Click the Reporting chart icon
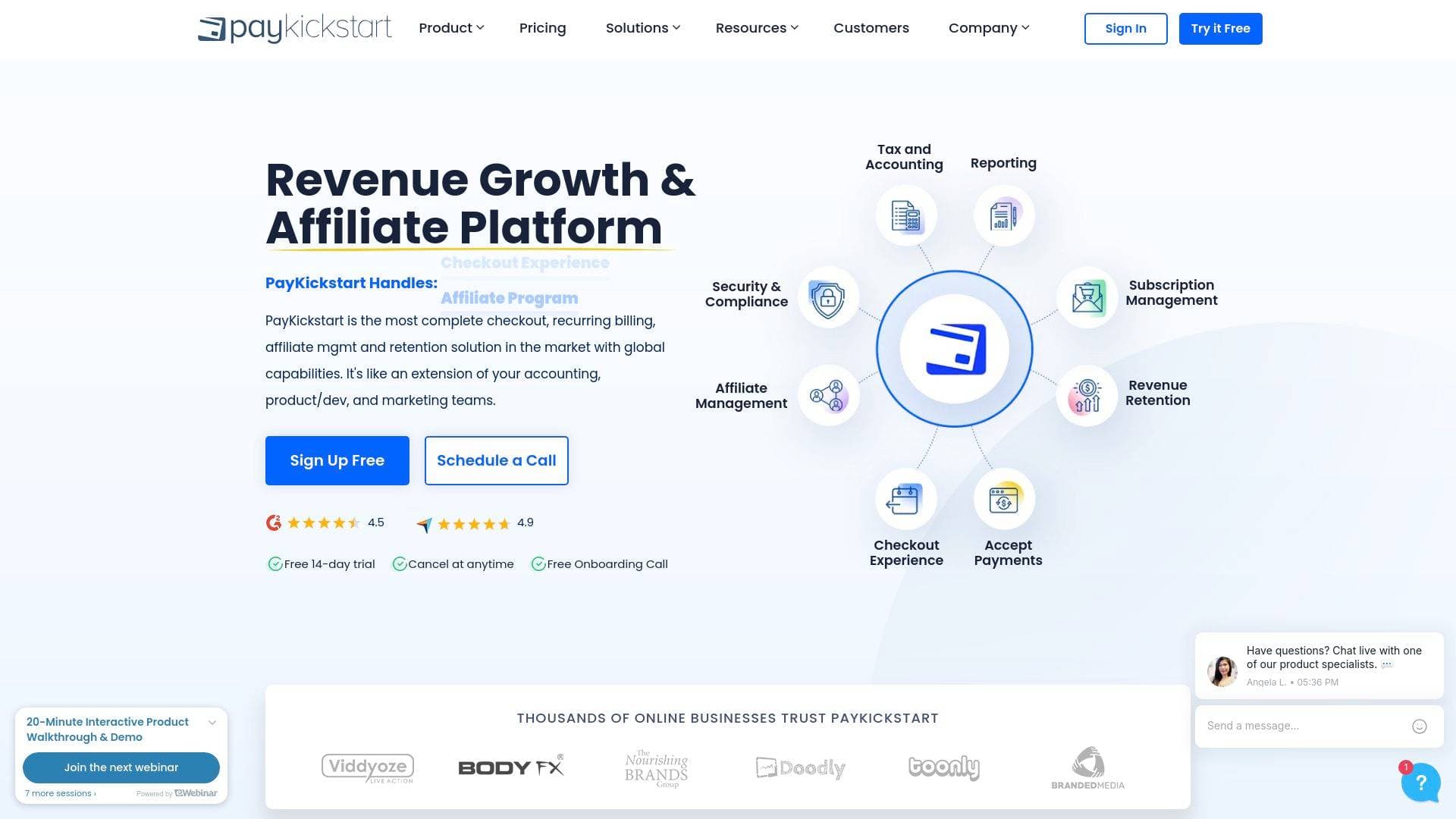The height and width of the screenshot is (819, 1456). tap(1004, 216)
